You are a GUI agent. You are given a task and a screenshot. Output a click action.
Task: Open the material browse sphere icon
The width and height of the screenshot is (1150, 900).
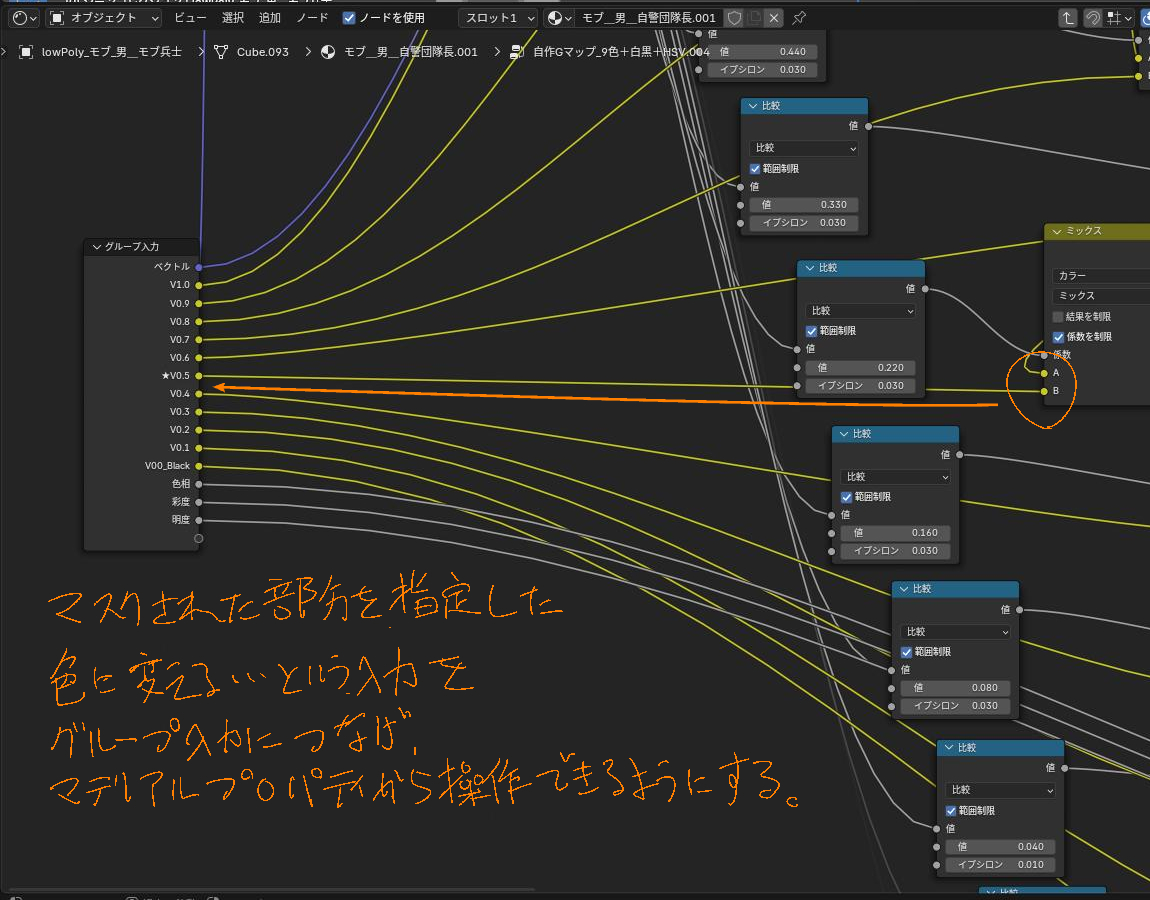tap(560, 18)
